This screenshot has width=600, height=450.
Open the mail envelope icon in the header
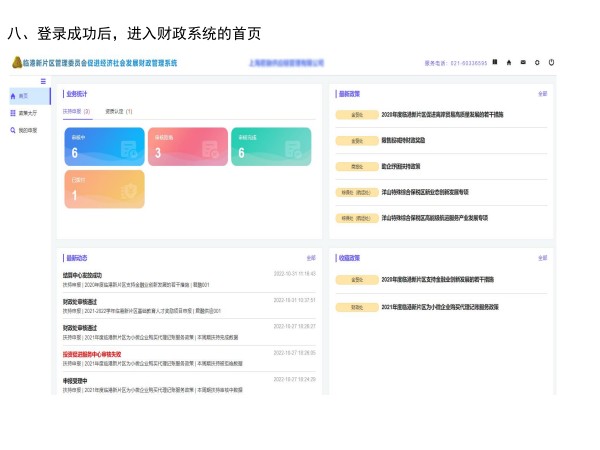coord(523,62)
